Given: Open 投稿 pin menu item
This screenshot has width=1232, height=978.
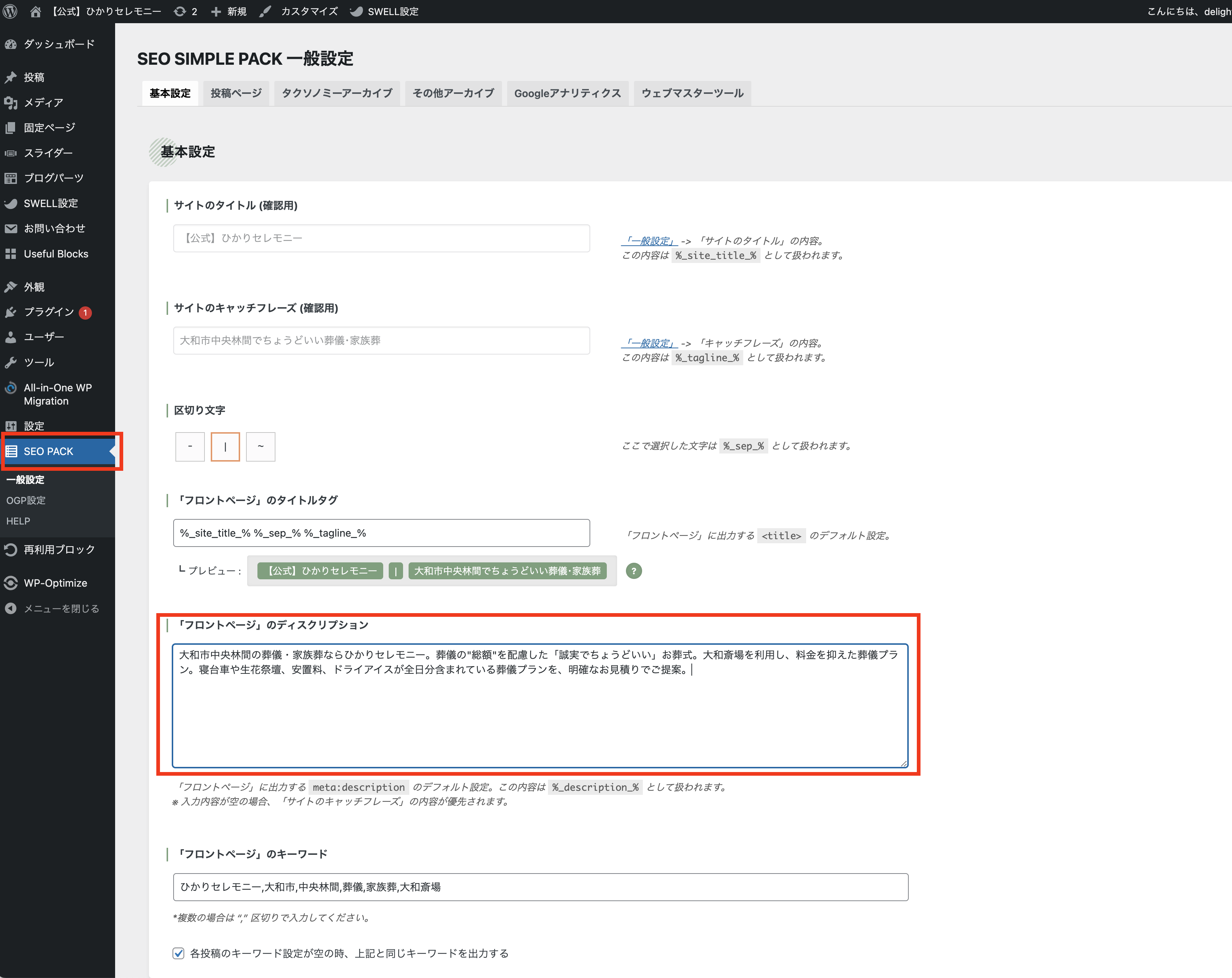Looking at the screenshot, I should click(57, 77).
